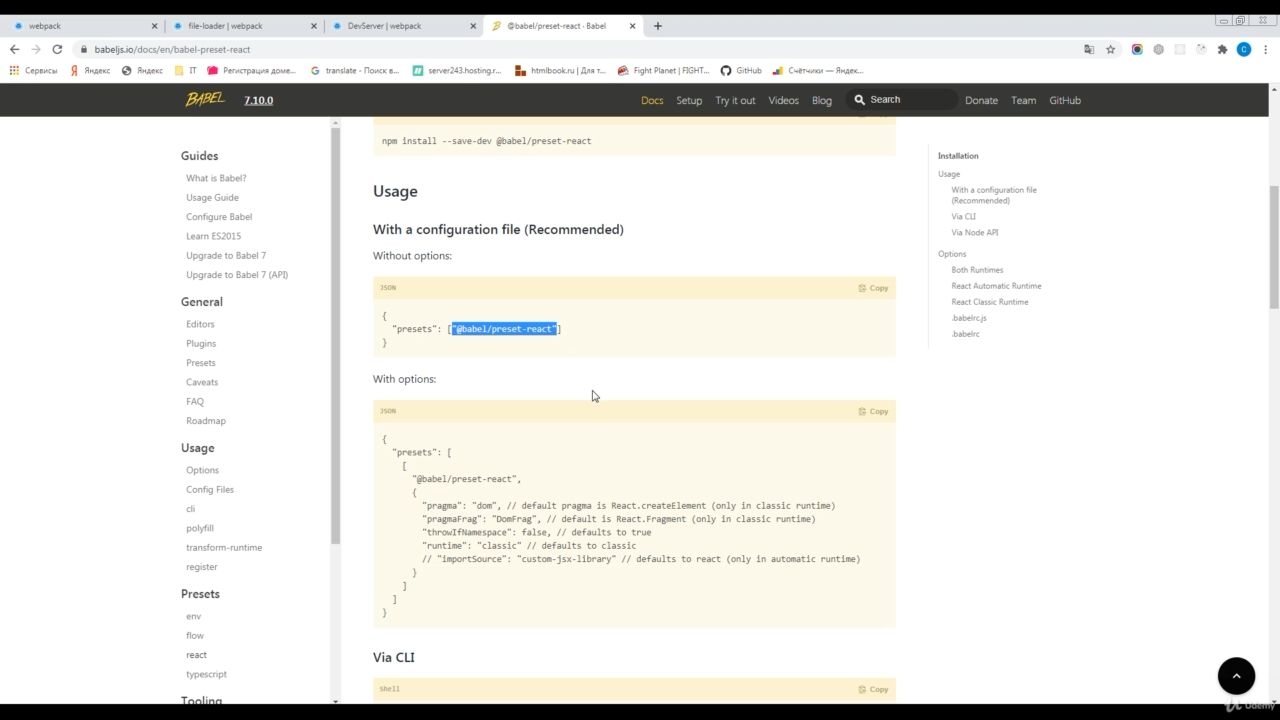Open Presets under General
1280x720 pixels.
[200, 363]
